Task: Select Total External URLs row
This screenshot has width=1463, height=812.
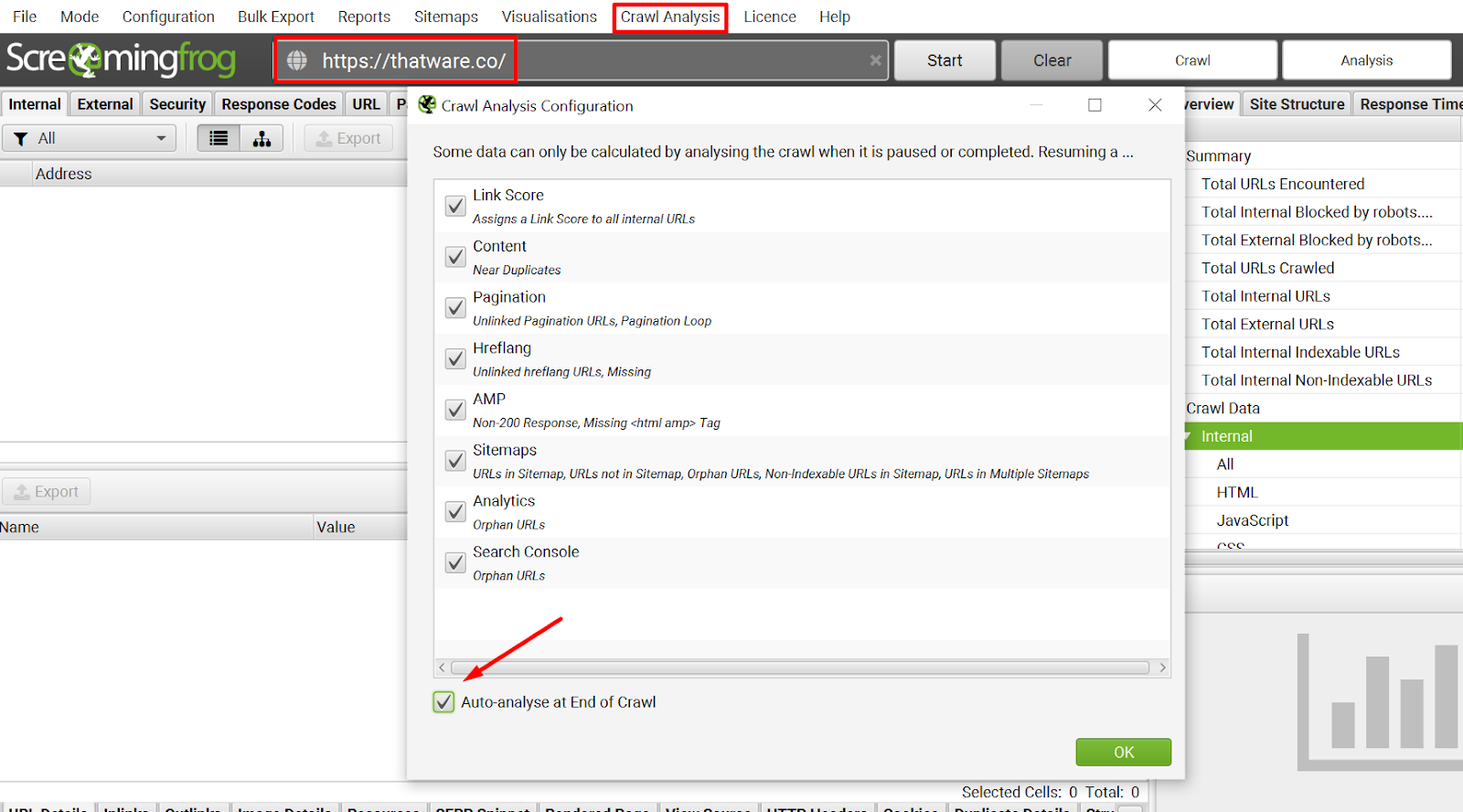Action: (x=1323, y=324)
